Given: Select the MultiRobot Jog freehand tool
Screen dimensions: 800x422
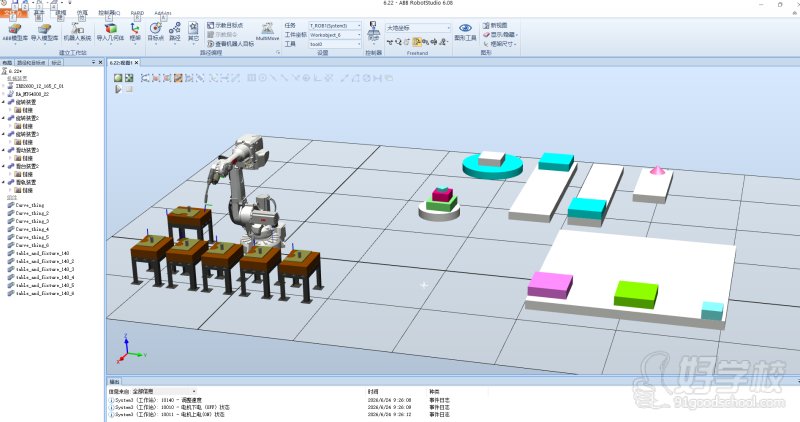Looking at the screenshot, I should [x=443, y=42].
